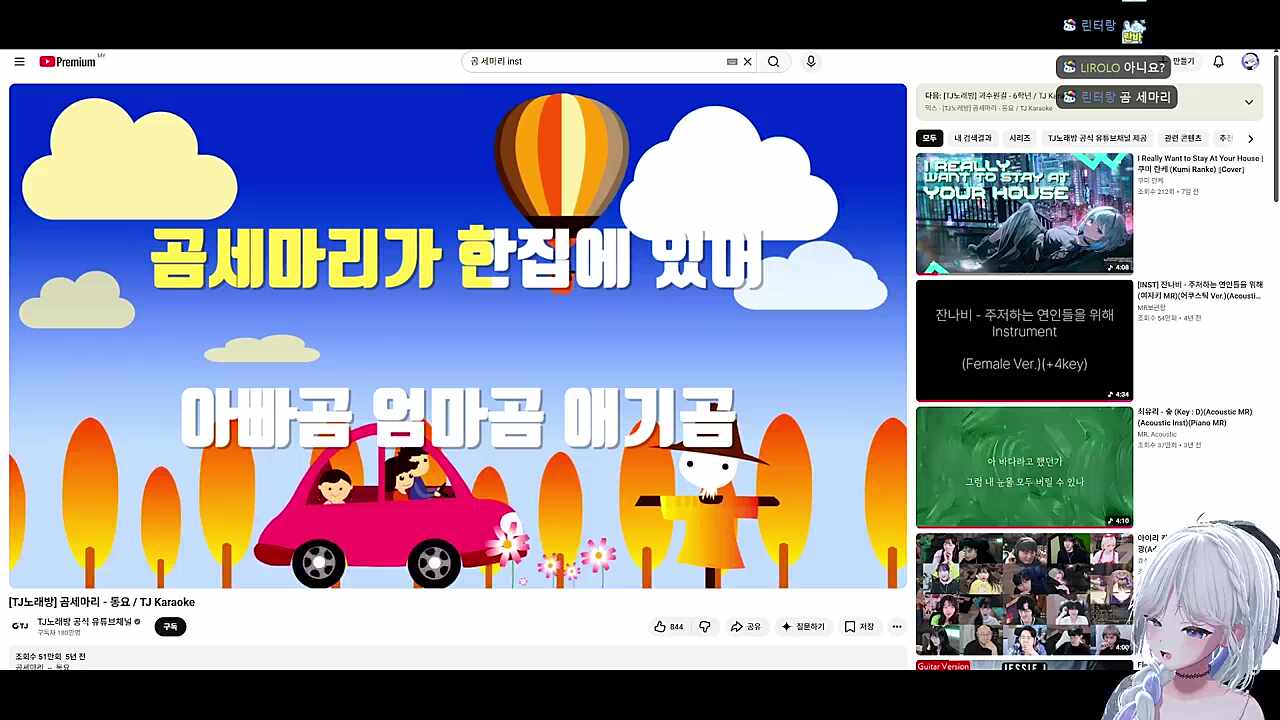
Task: Show more filter chips with right arrow
Action: [1250, 139]
